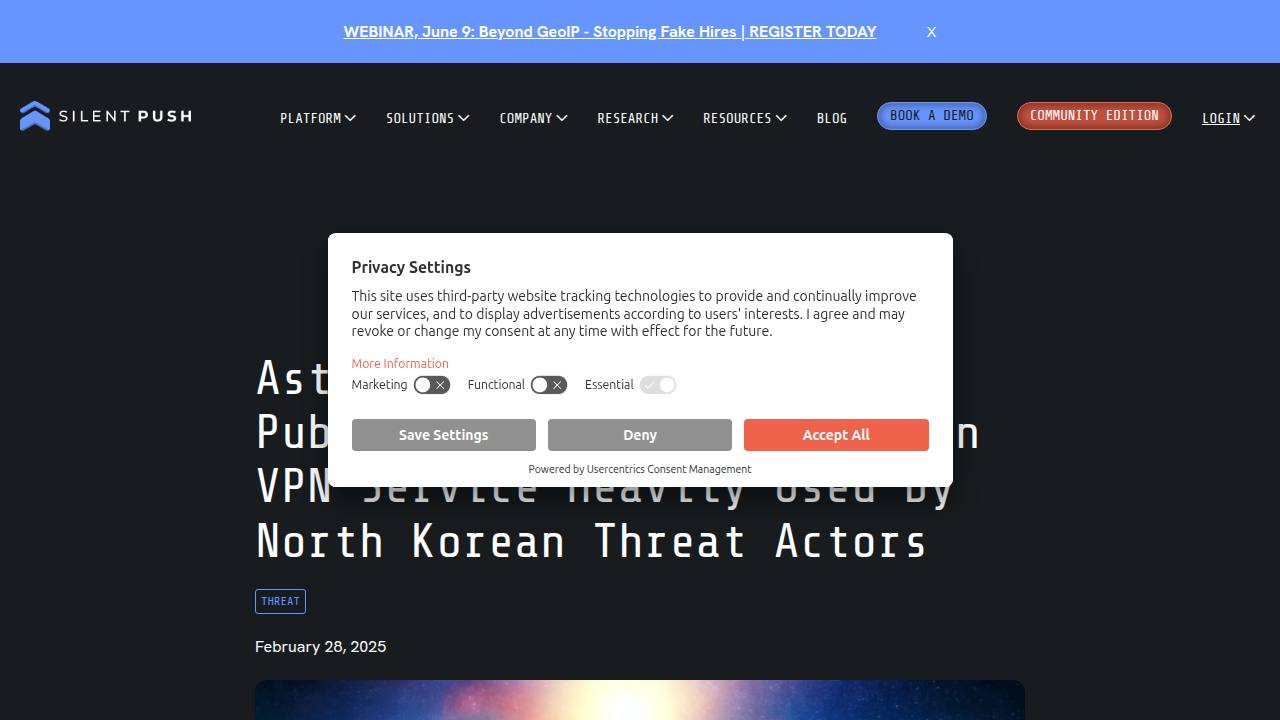Click the THREAT category tag

tap(280, 601)
